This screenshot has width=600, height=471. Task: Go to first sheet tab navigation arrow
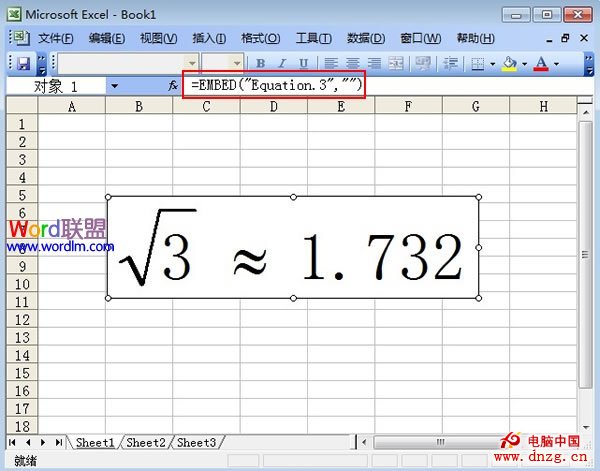[13, 442]
